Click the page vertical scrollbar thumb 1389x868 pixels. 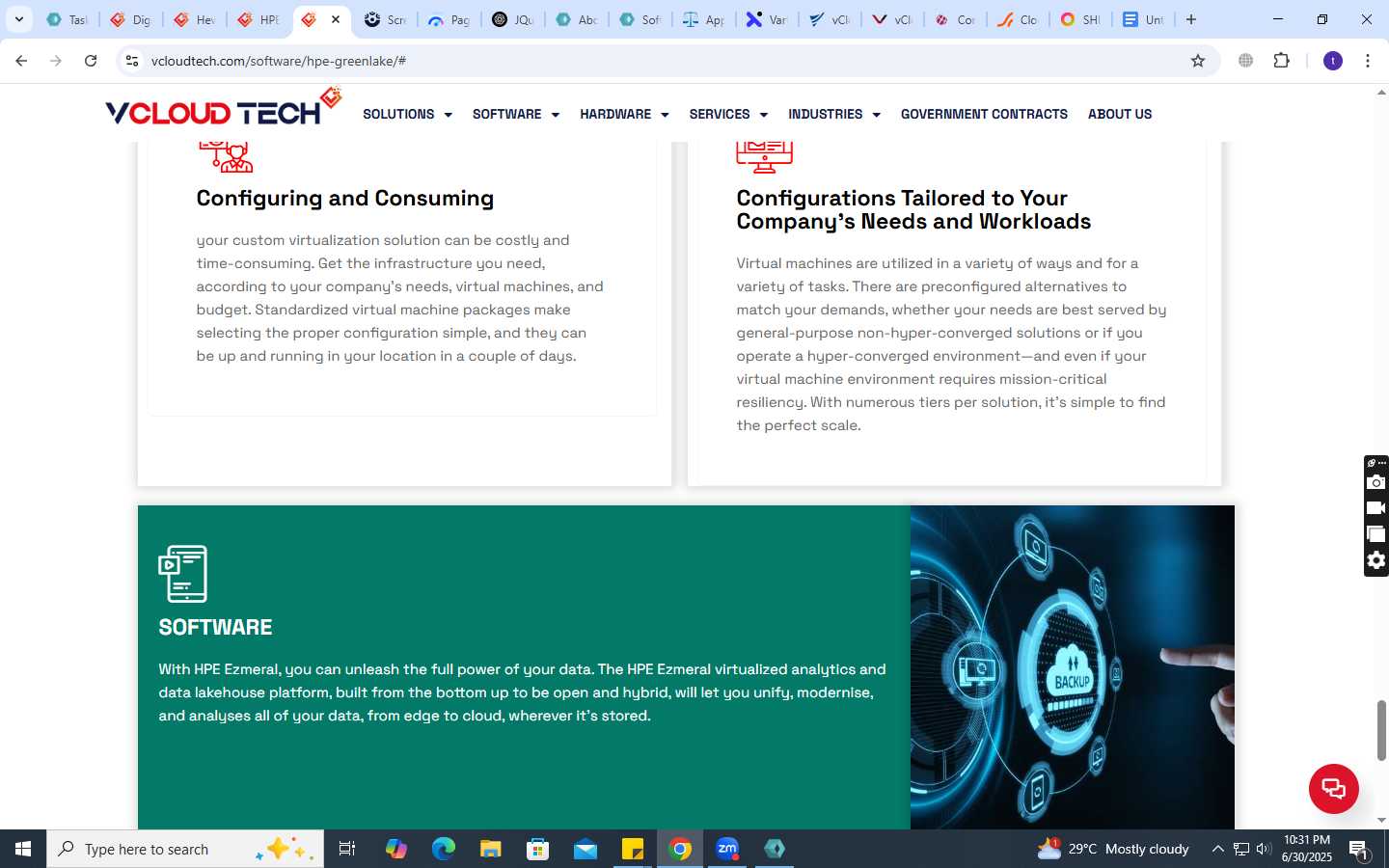[x=1381, y=730]
